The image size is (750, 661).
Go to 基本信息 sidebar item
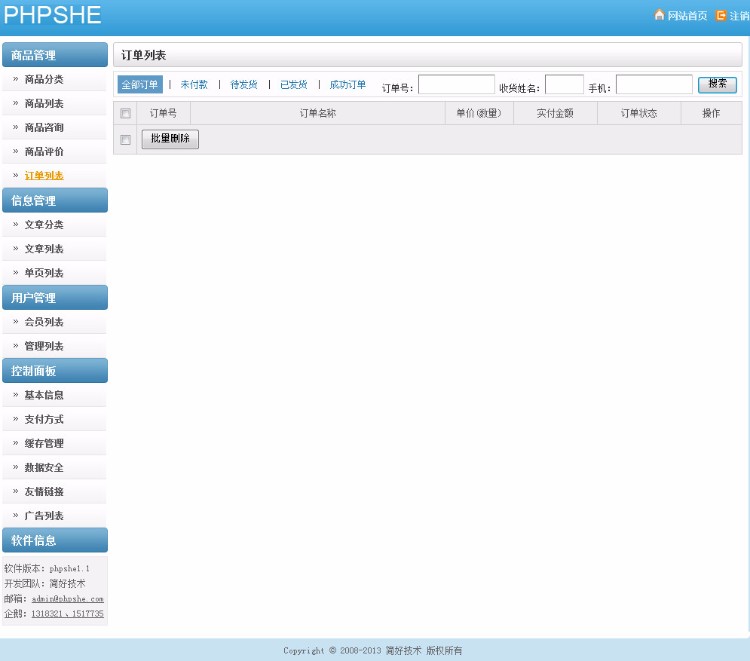tap(44, 395)
